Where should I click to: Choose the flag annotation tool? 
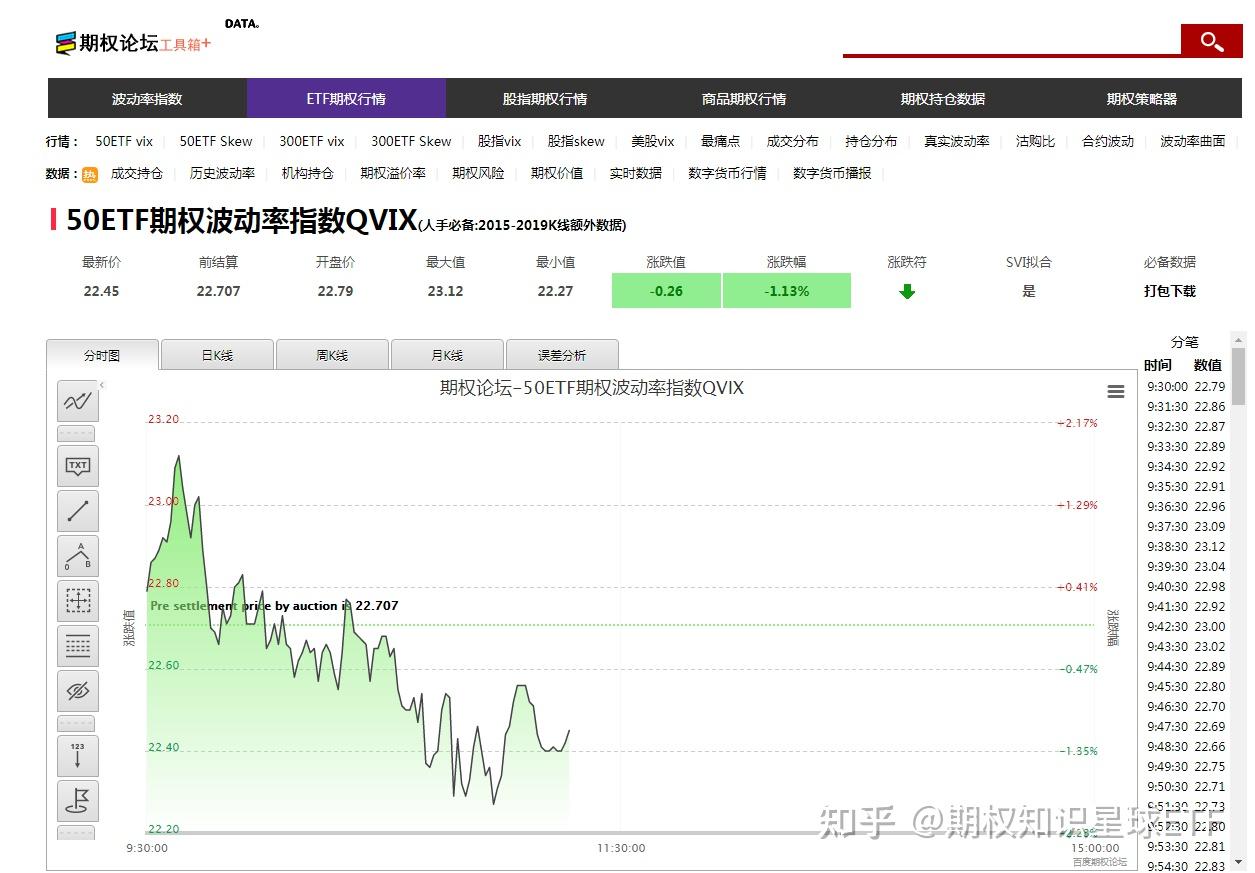pos(78,801)
